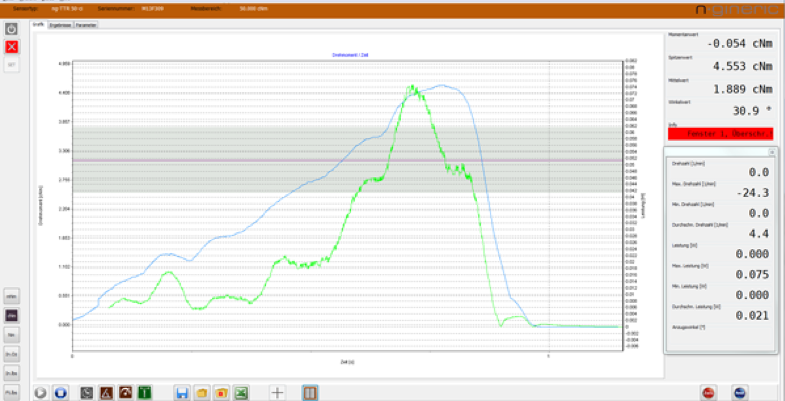Click the red round button at bottom right

coord(708,392)
